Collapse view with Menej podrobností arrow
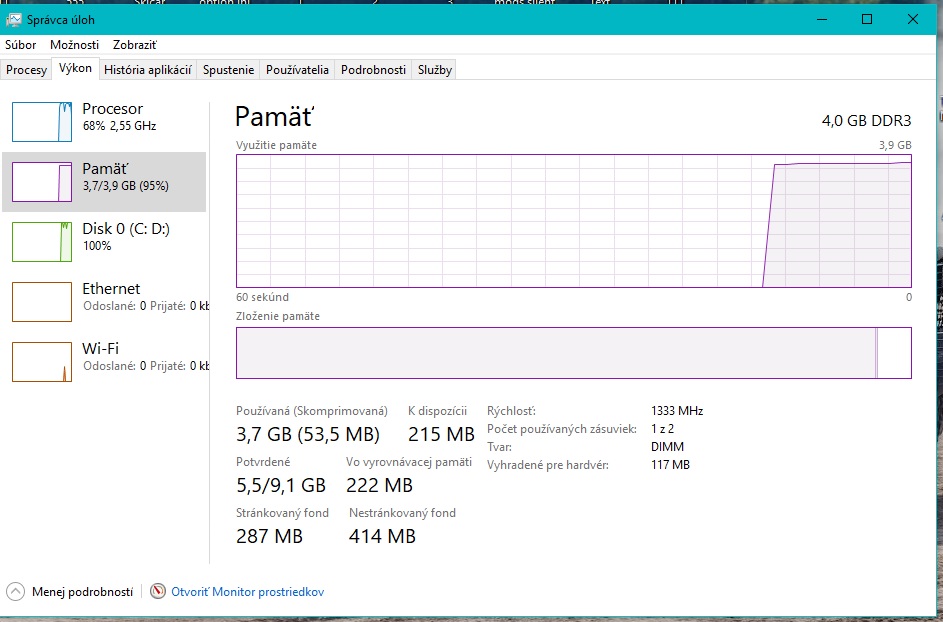 tap(14, 592)
